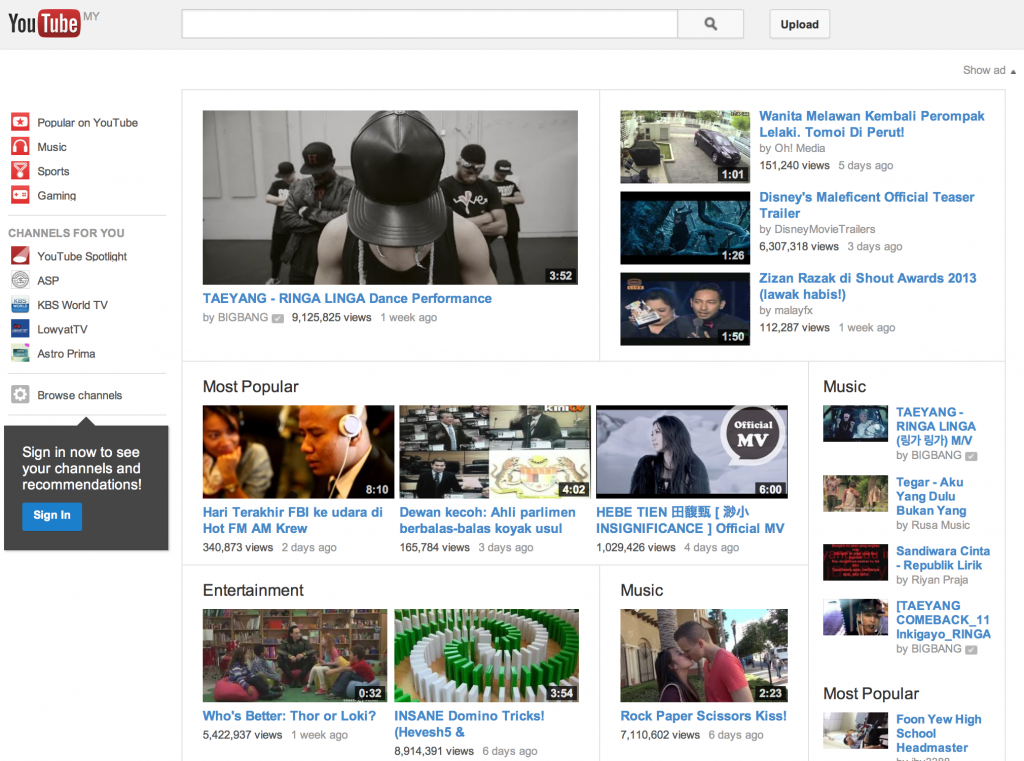
Task: Open INSANE Domino Tricks! title link
Action: pyautogui.click(x=470, y=724)
